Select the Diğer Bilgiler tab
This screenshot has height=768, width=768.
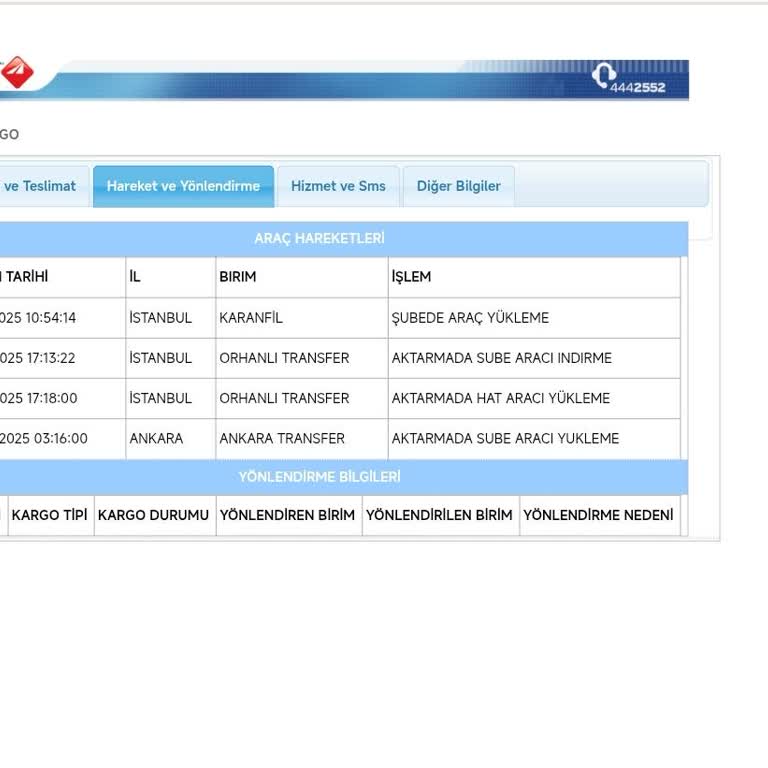click(x=458, y=187)
